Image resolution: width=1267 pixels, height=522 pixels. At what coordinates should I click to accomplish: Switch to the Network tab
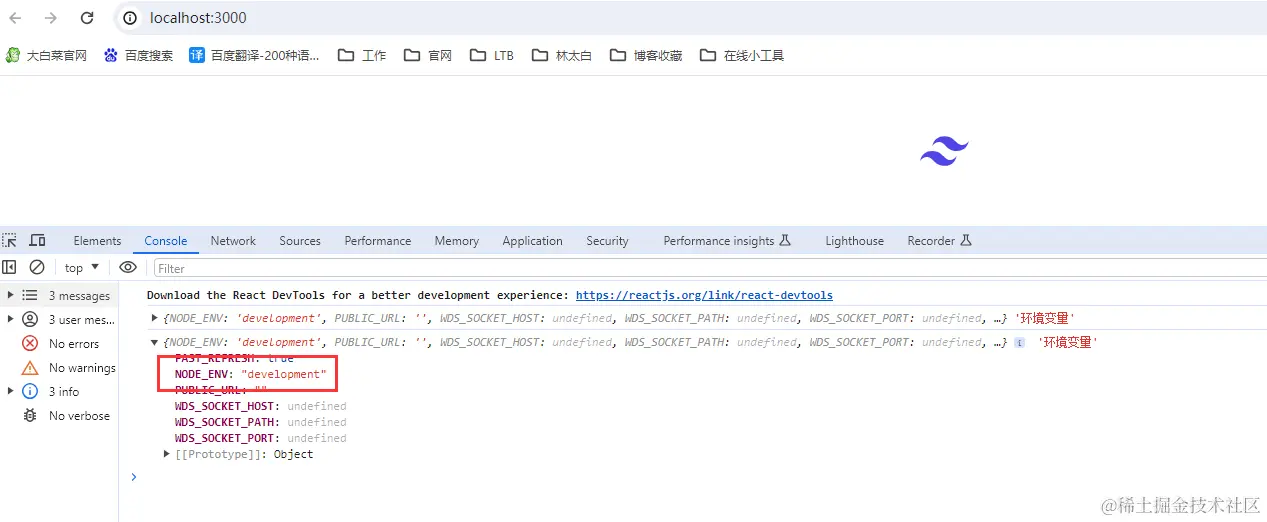pyautogui.click(x=233, y=241)
